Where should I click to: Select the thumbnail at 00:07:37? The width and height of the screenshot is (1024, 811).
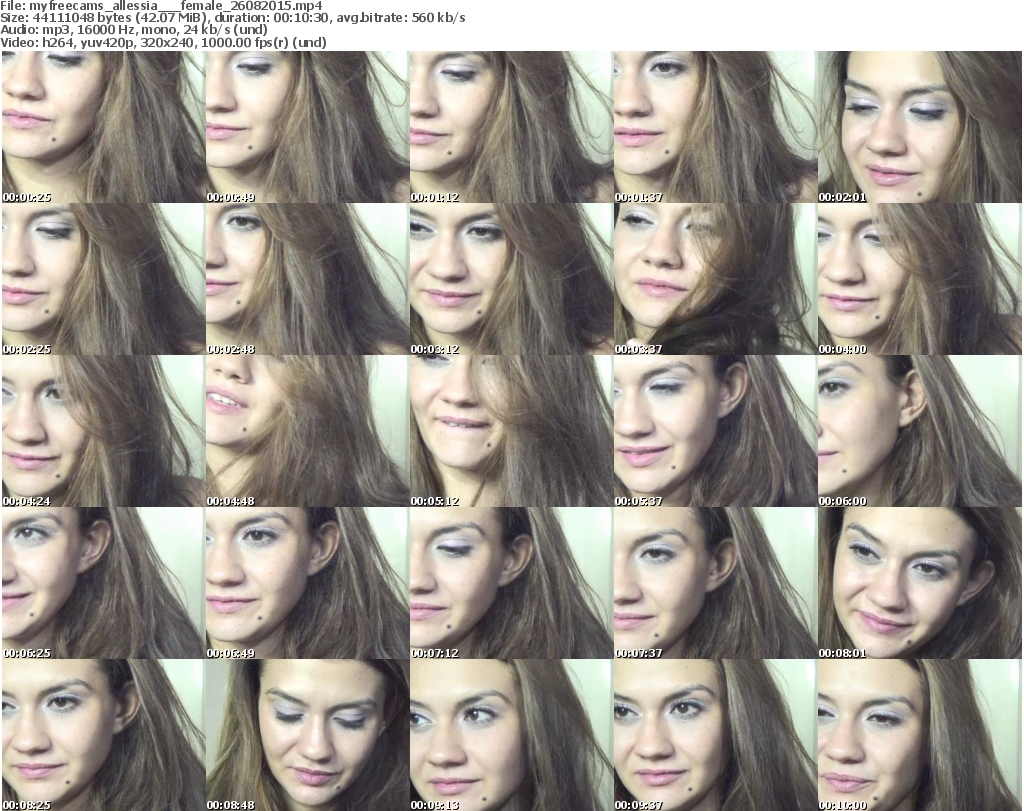714,583
